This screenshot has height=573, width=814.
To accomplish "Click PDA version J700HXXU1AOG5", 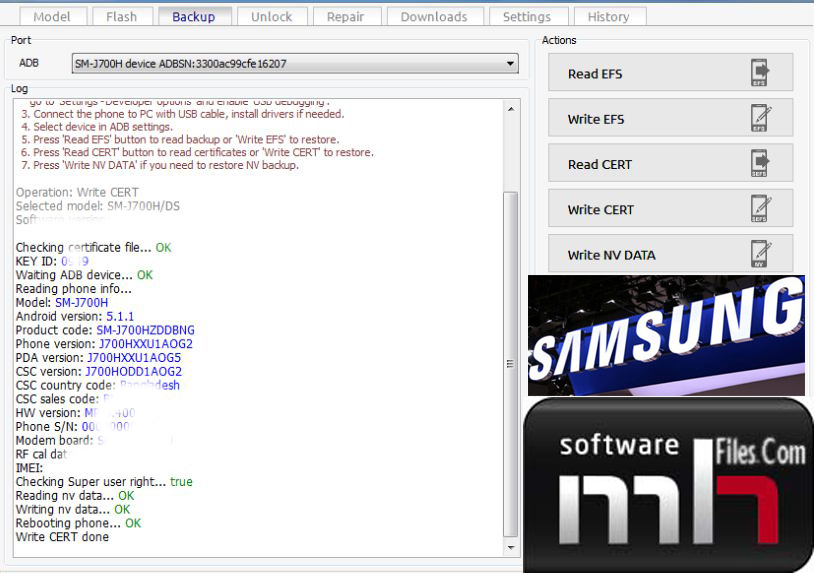I will 134,358.
